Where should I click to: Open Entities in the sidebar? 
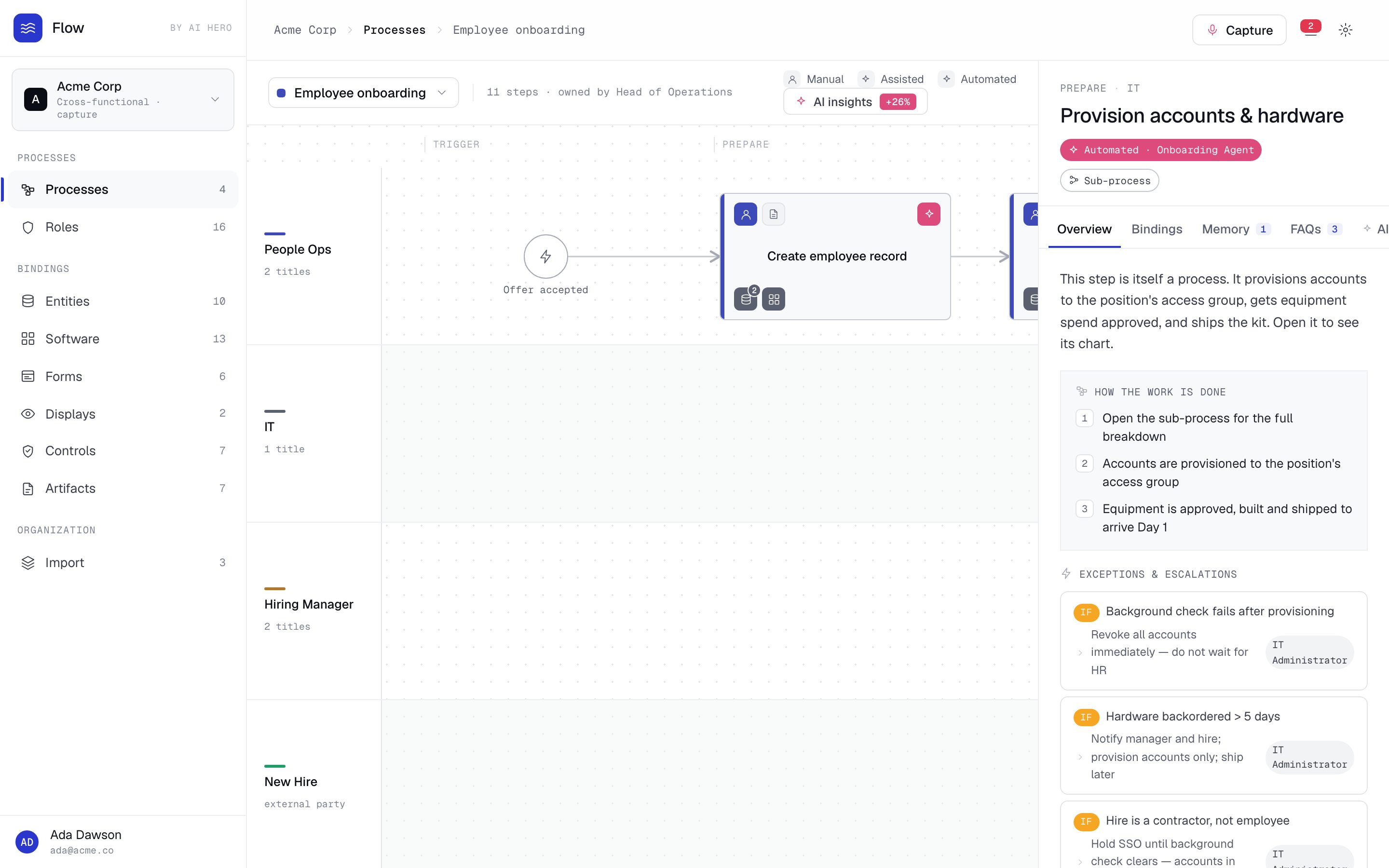[123, 301]
